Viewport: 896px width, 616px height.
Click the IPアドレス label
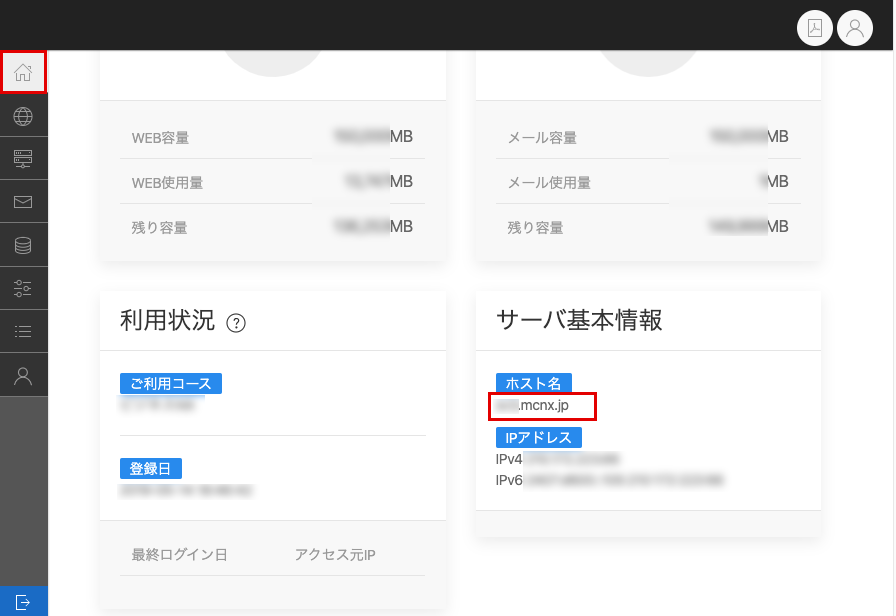pyautogui.click(x=539, y=438)
